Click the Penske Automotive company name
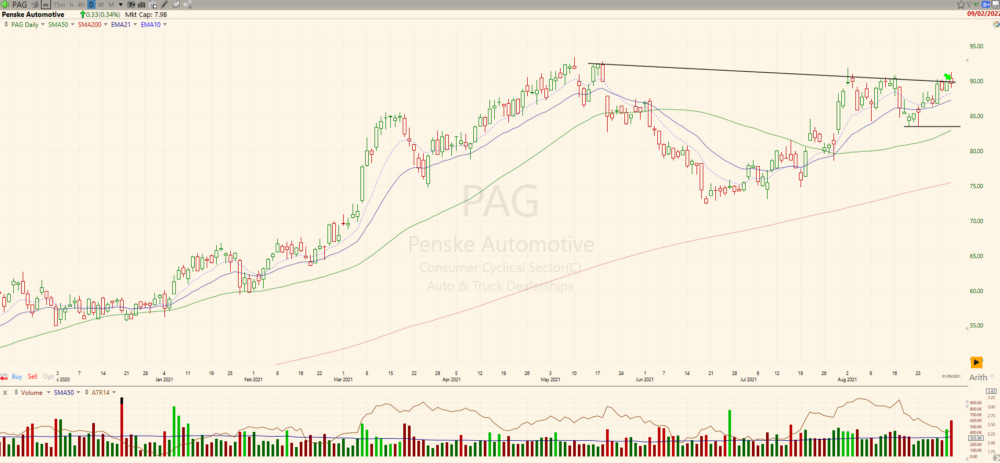The height and width of the screenshot is (463, 1000). [33, 15]
